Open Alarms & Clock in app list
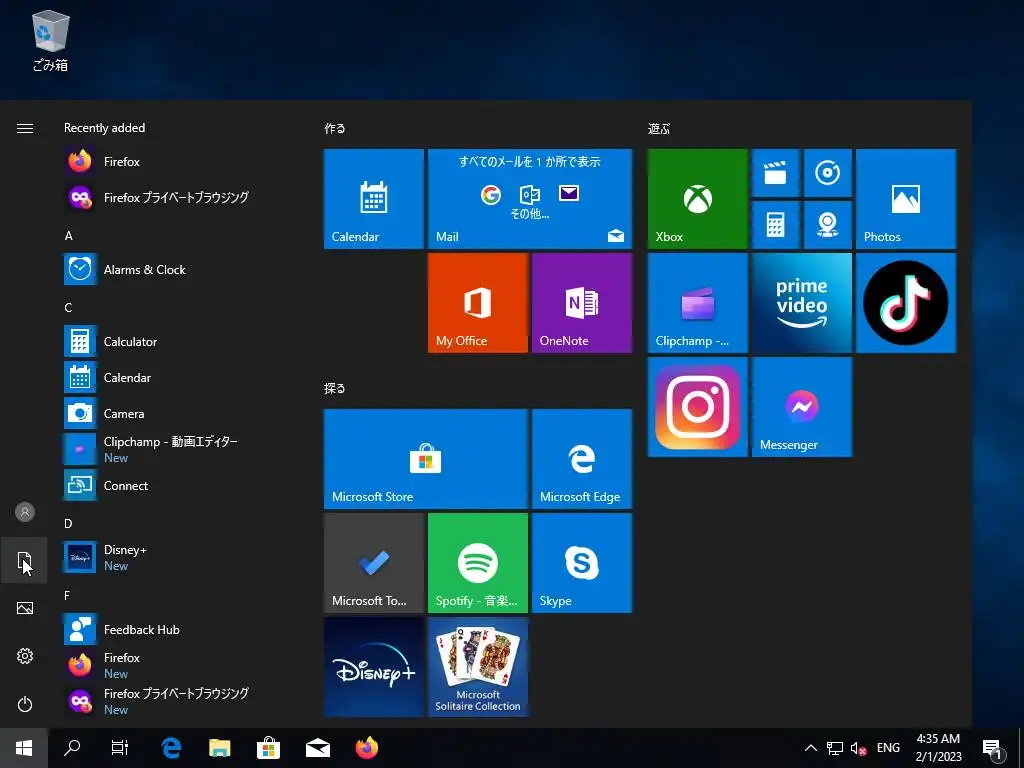The height and width of the screenshot is (768, 1024). [x=182, y=269]
